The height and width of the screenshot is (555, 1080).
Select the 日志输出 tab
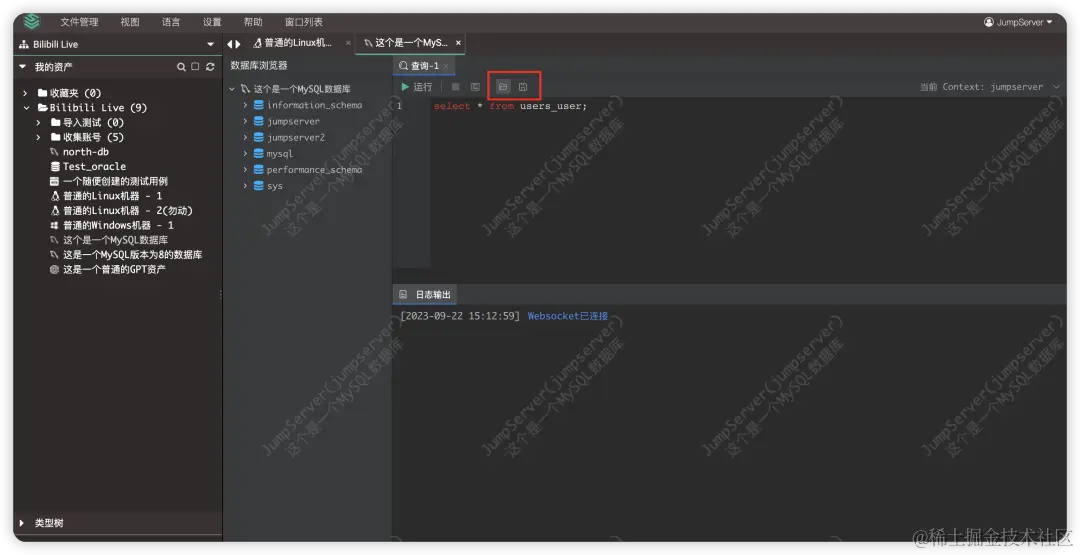(x=425, y=294)
